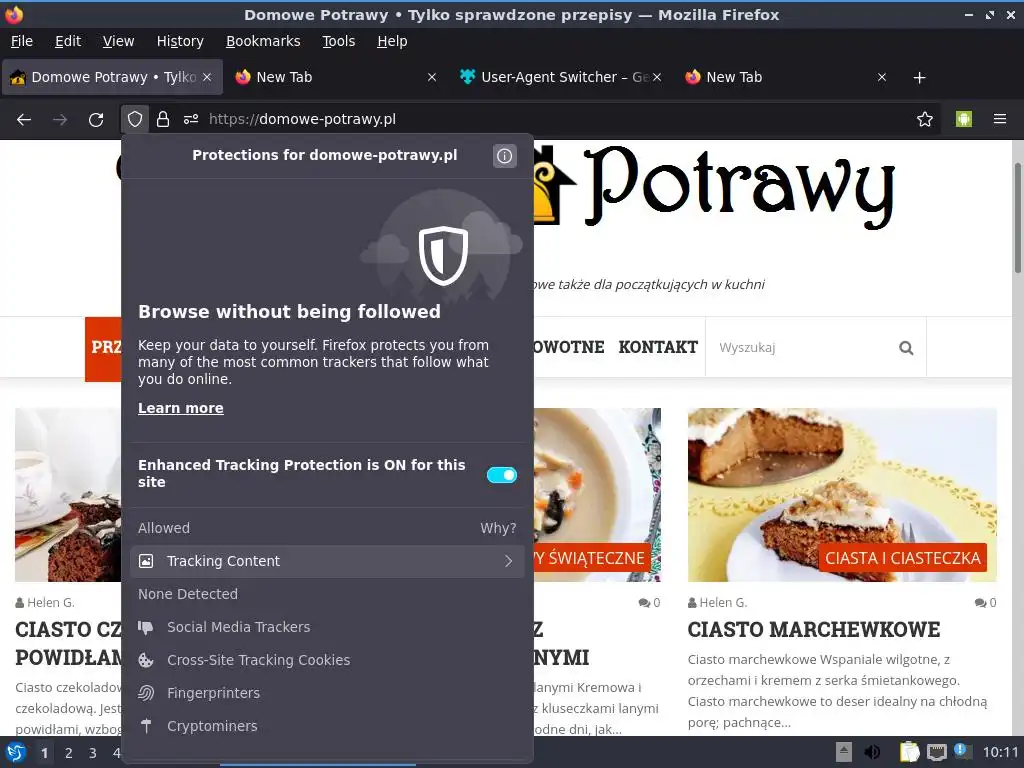Viewport: 1024px width, 768px height.
Task: Click the page vertical scrollbar
Action: click(1017, 219)
